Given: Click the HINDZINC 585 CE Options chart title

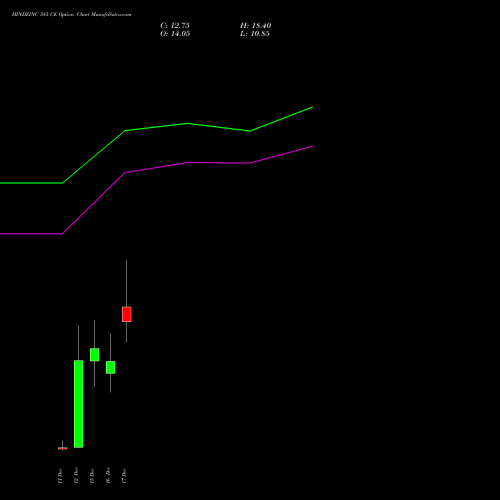Looking at the screenshot, I should pyautogui.click(x=71, y=15).
